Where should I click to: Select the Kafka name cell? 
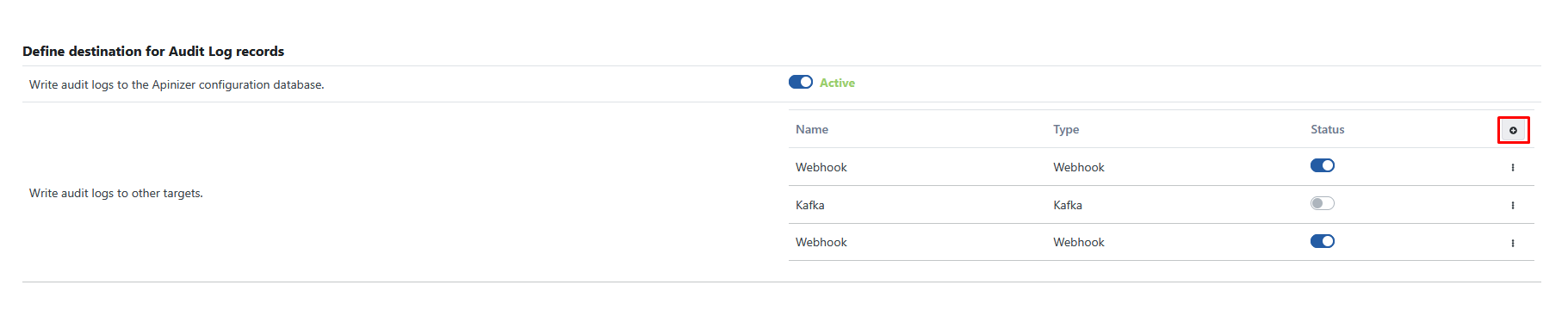tap(810, 205)
